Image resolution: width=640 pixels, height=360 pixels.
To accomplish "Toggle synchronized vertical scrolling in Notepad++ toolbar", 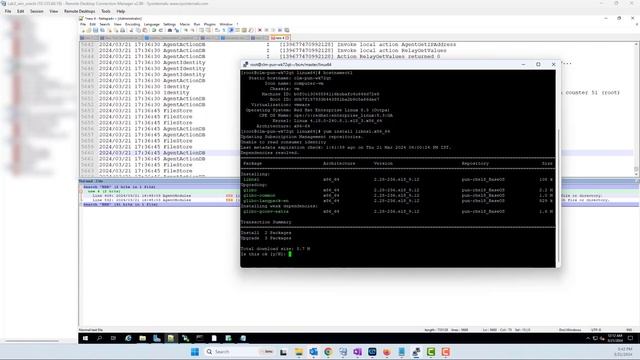I will pyautogui.click(x=201, y=30).
